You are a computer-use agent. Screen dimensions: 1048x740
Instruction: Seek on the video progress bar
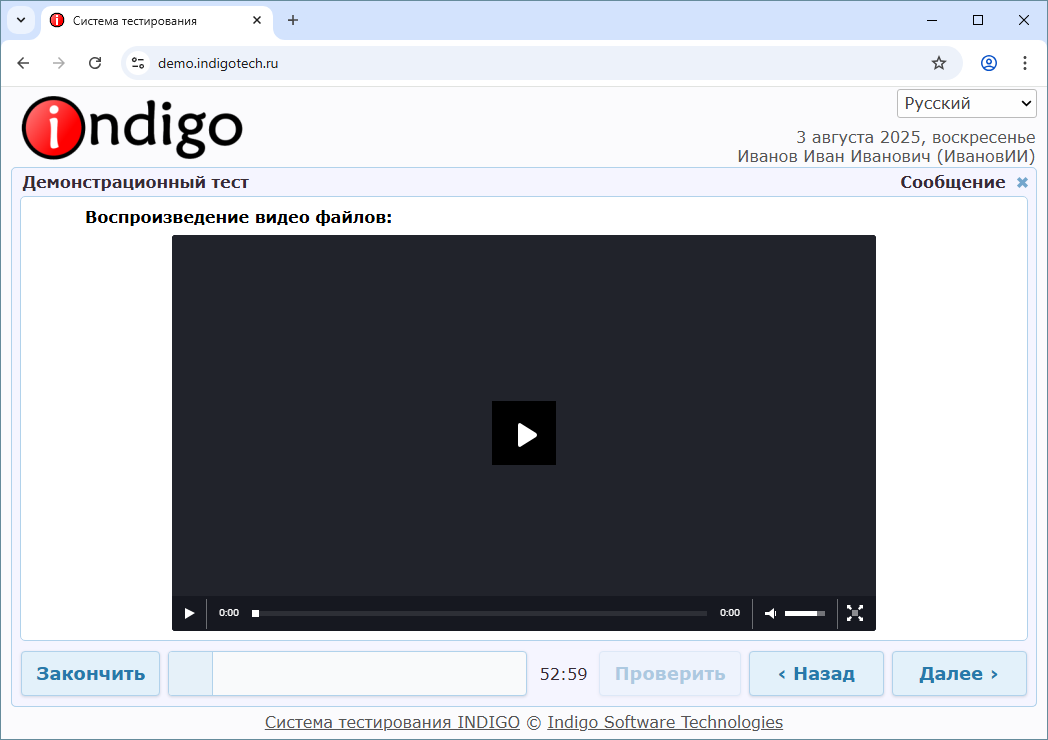(x=479, y=613)
